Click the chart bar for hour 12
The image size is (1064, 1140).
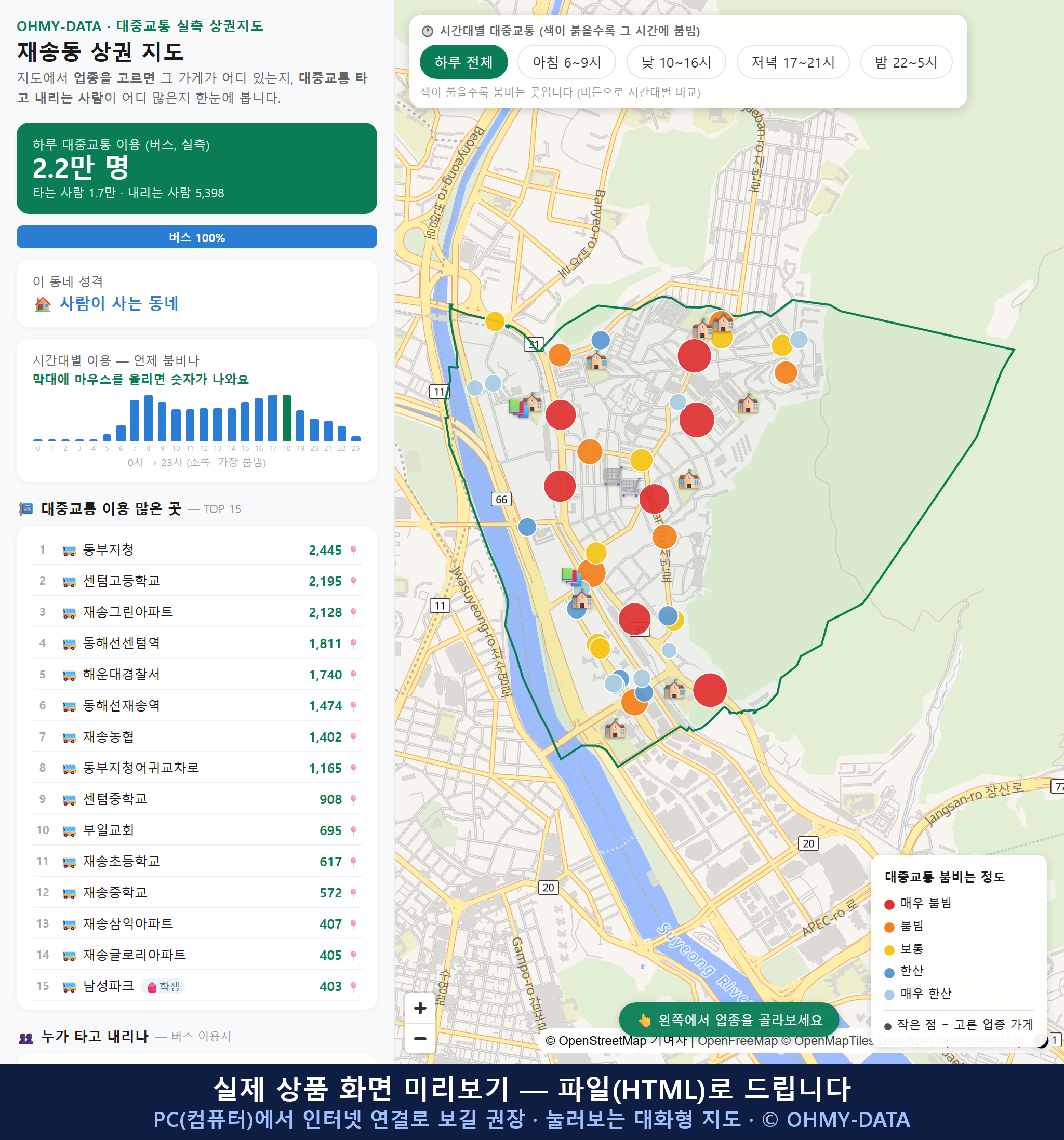(x=204, y=424)
